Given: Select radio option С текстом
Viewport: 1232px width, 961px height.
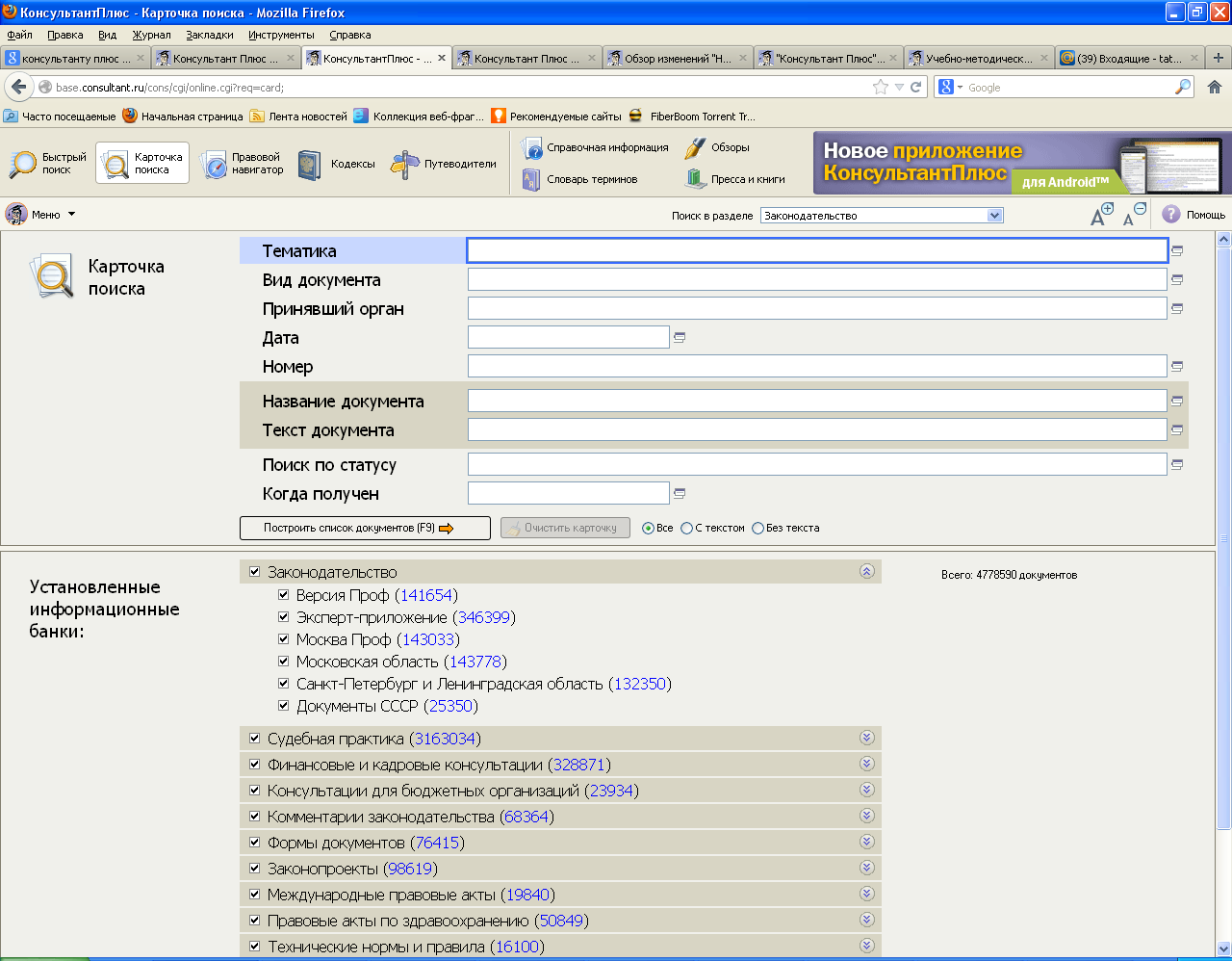Looking at the screenshot, I should 686,528.
